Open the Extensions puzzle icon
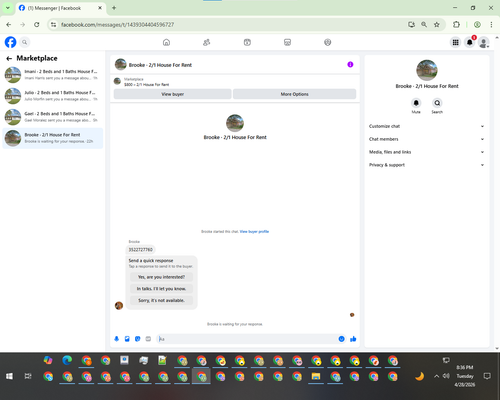Image resolution: width=500 pixels, height=400 pixels. tap(456, 24)
